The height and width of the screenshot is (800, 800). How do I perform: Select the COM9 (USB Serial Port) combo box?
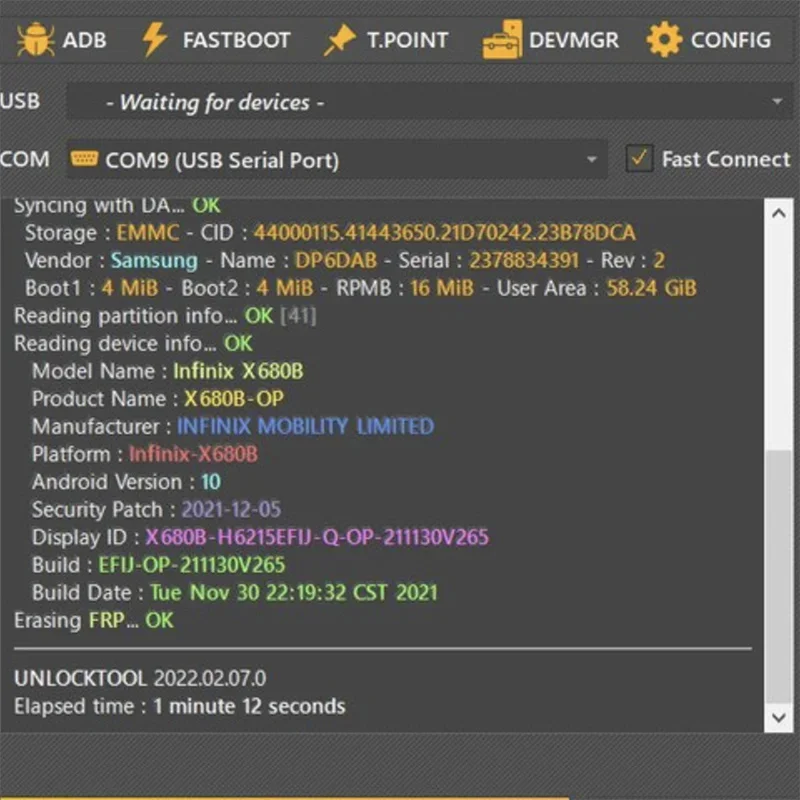pos(337,159)
